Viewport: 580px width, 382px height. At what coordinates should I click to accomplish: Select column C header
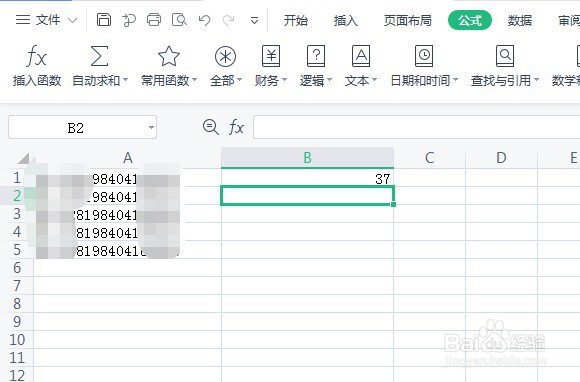click(429, 158)
